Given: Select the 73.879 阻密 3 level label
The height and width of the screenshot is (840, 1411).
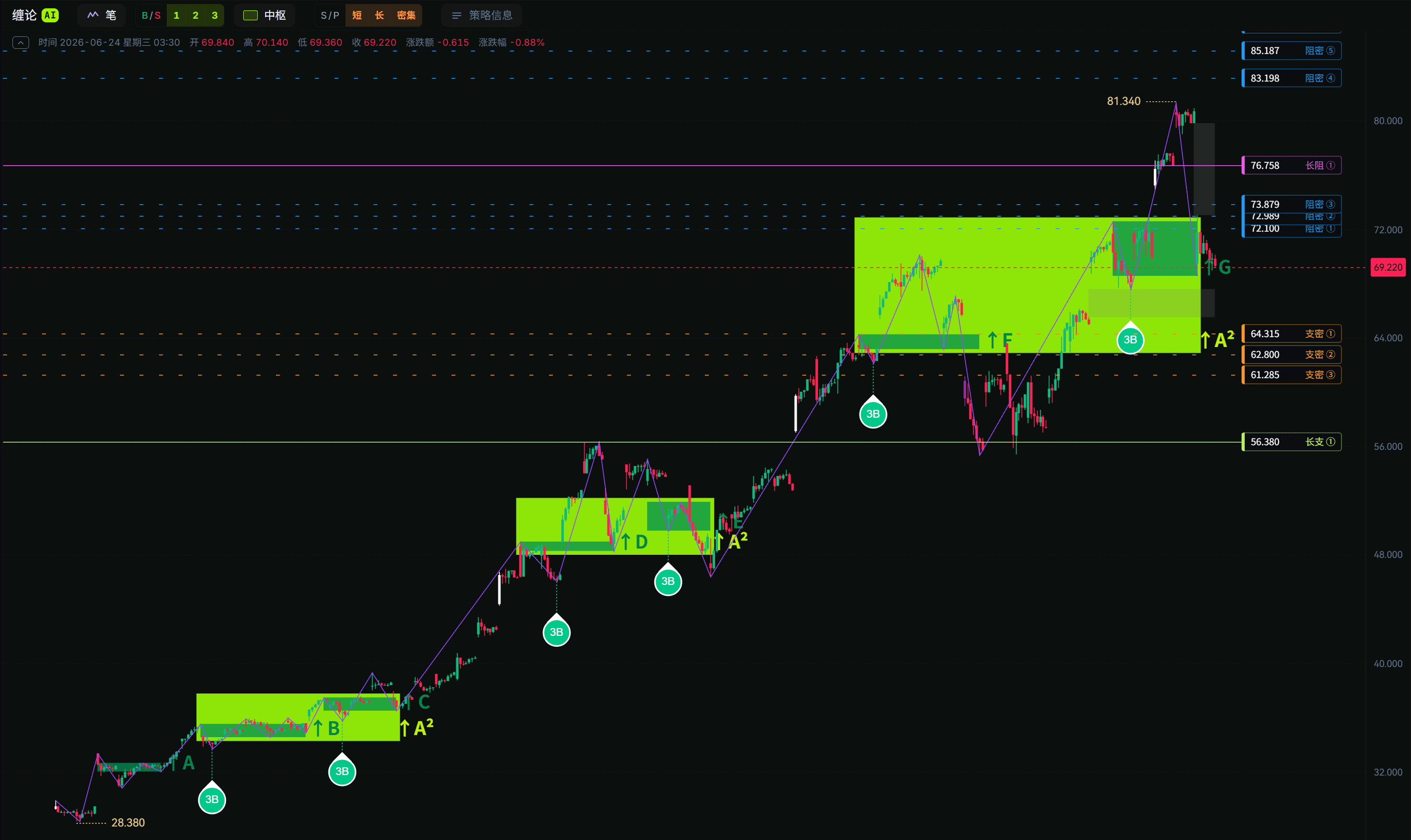Looking at the screenshot, I should [1291, 203].
